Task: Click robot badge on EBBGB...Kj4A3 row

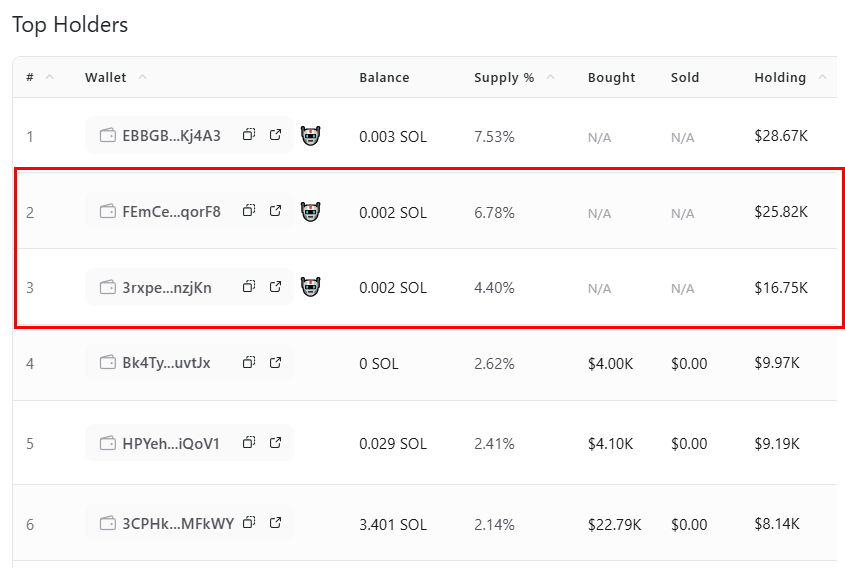Action: click(310, 136)
